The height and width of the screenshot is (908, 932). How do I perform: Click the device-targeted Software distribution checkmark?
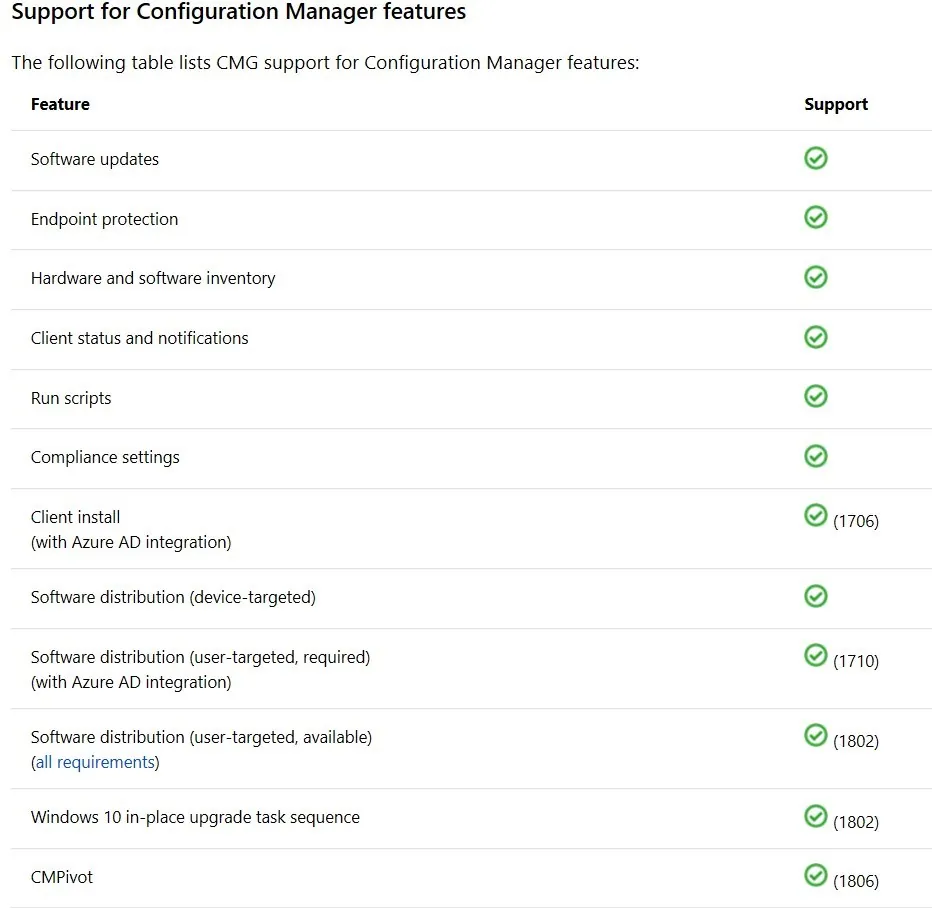click(x=816, y=596)
